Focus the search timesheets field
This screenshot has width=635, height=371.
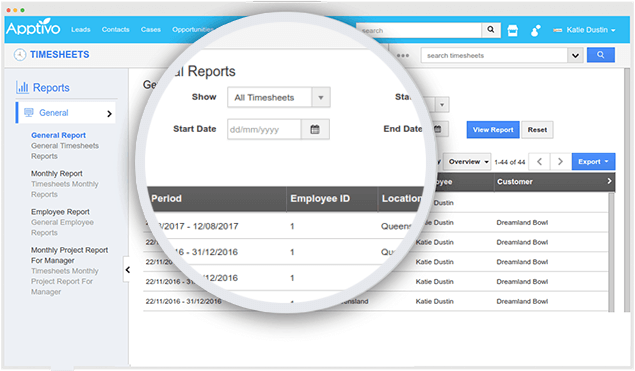[x=494, y=55]
